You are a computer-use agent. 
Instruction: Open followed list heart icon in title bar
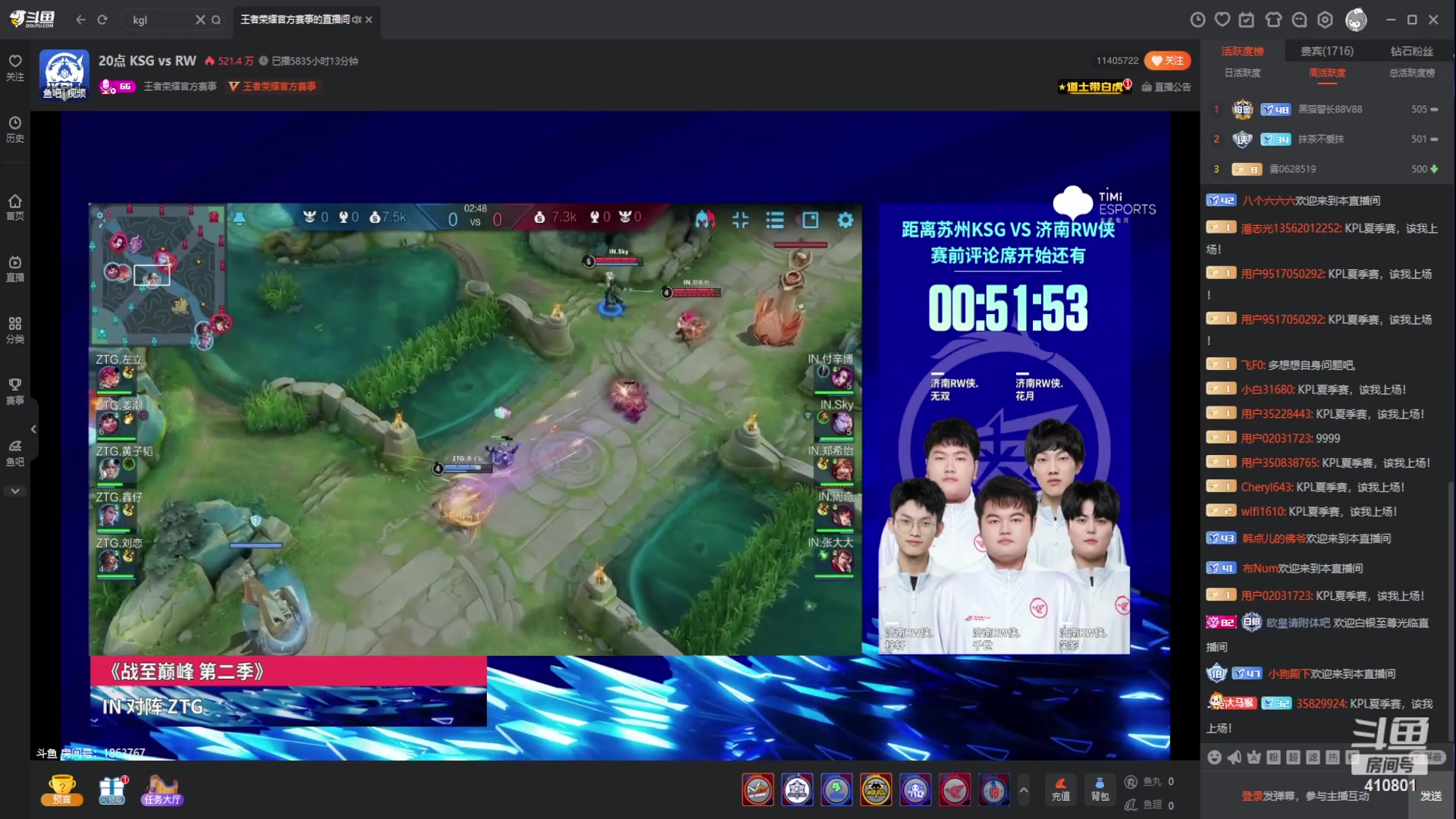(x=1222, y=20)
